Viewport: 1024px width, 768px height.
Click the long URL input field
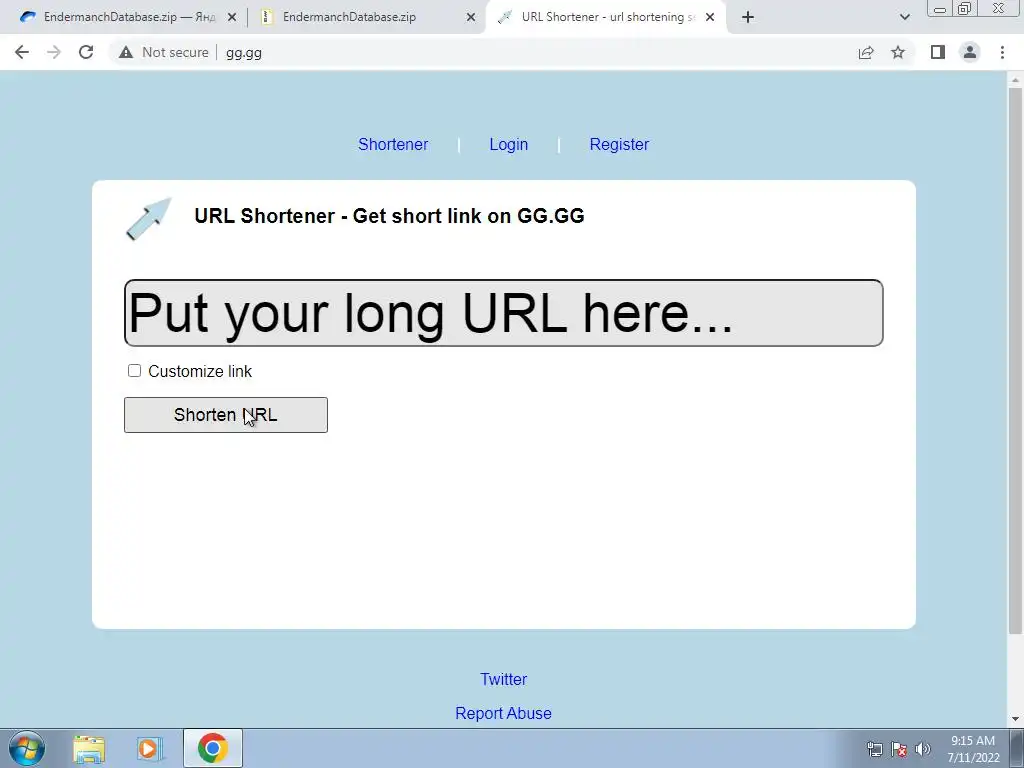pyautogui.click(x=504, y=313)
